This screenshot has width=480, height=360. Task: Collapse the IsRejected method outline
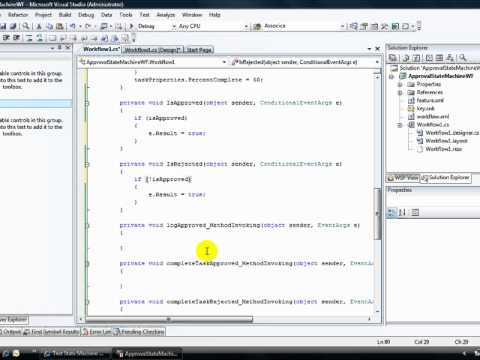[87, 164]
